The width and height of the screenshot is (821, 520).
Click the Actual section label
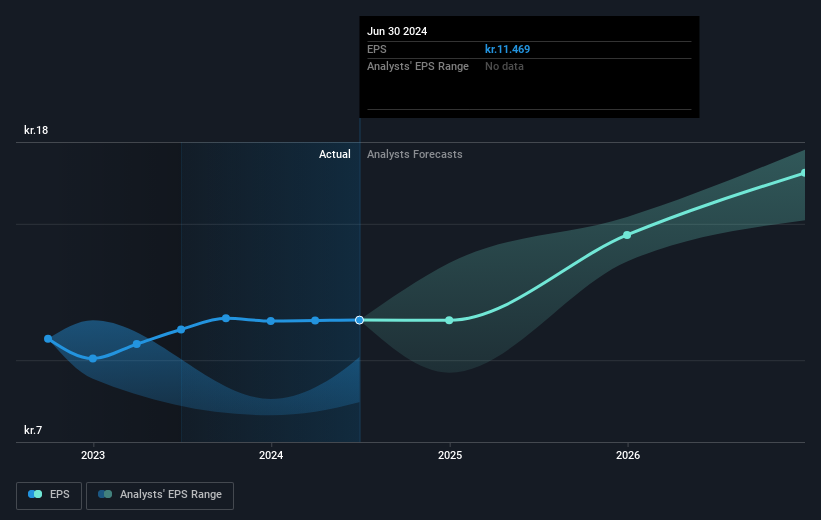point(335,154)
